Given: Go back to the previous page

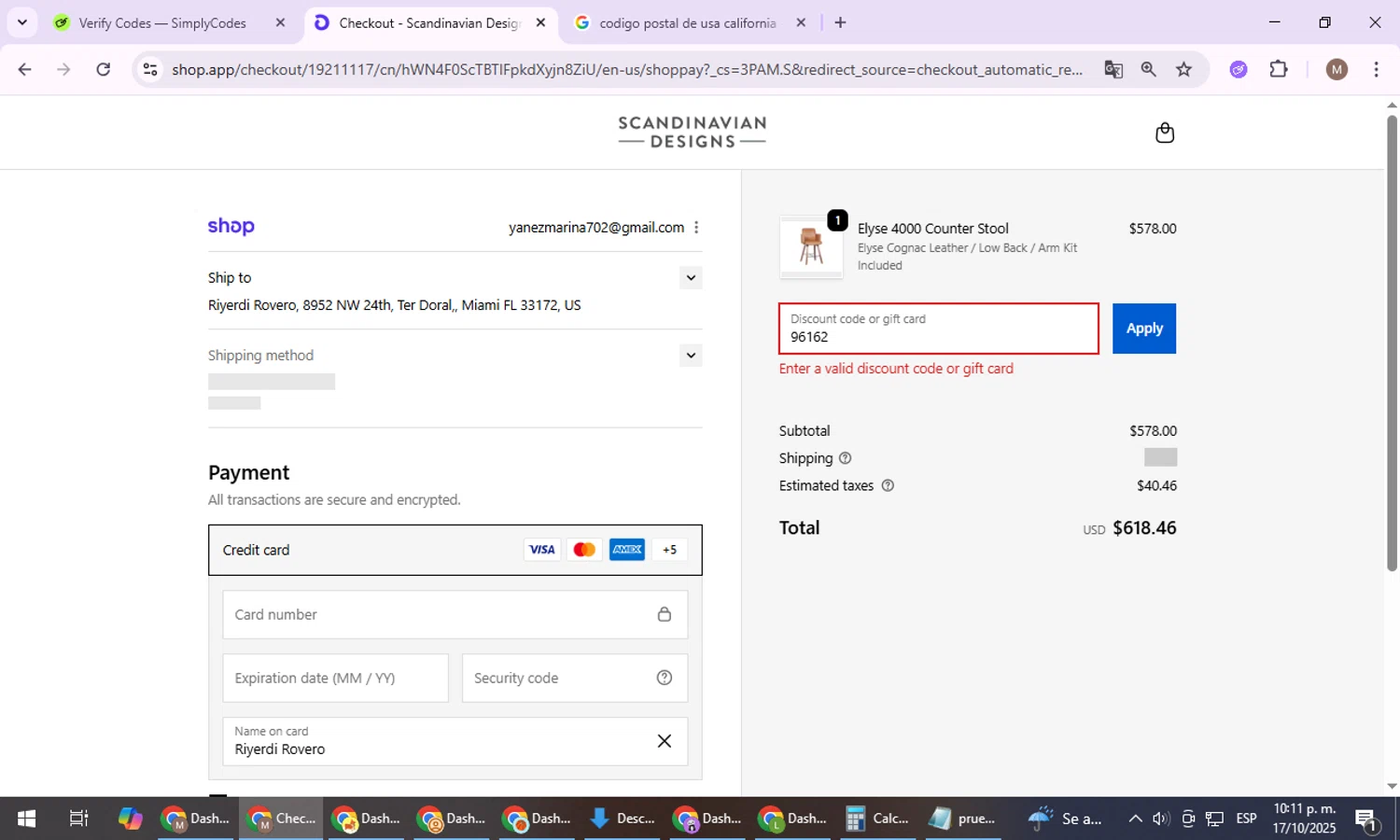Looking at the screenshot, I should pyautogui.click(x=25, y=69).
